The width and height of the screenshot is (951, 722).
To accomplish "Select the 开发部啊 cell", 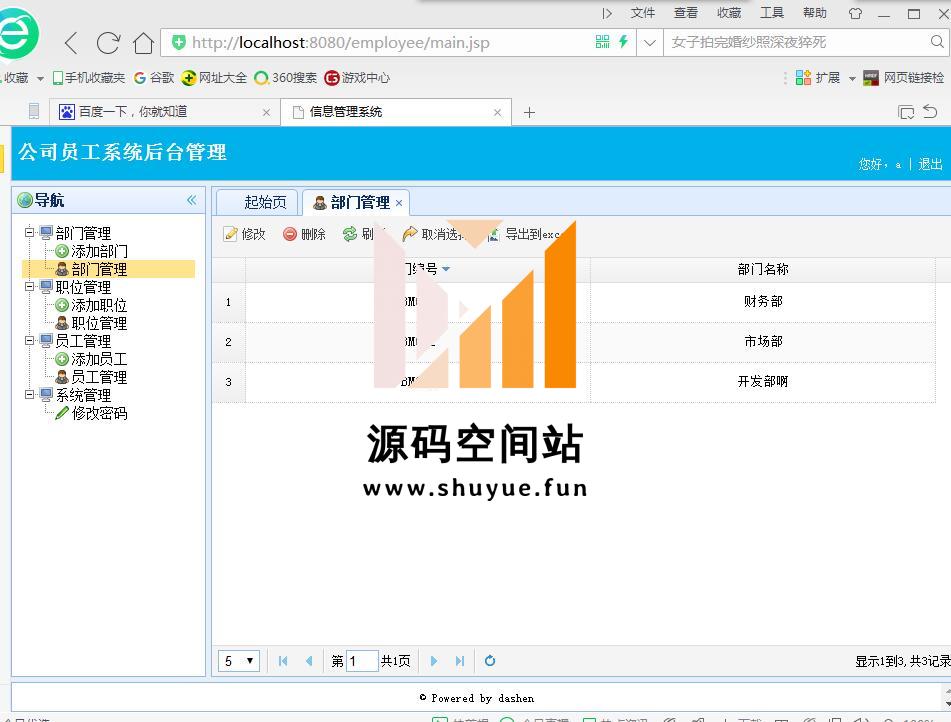I will [x=762, y=382].
